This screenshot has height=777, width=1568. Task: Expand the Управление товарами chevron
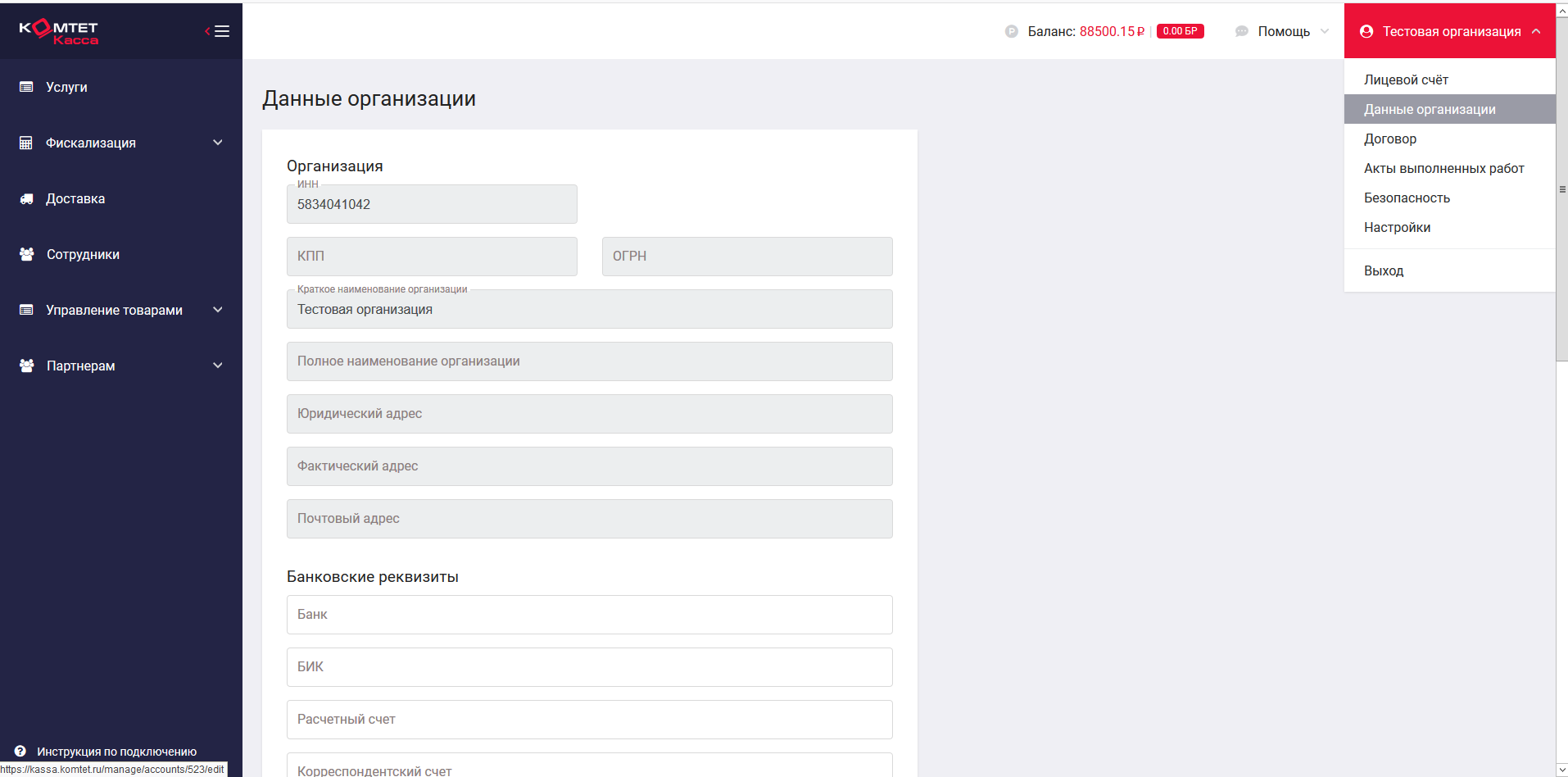pyautogui.click(x=218, y=310)
